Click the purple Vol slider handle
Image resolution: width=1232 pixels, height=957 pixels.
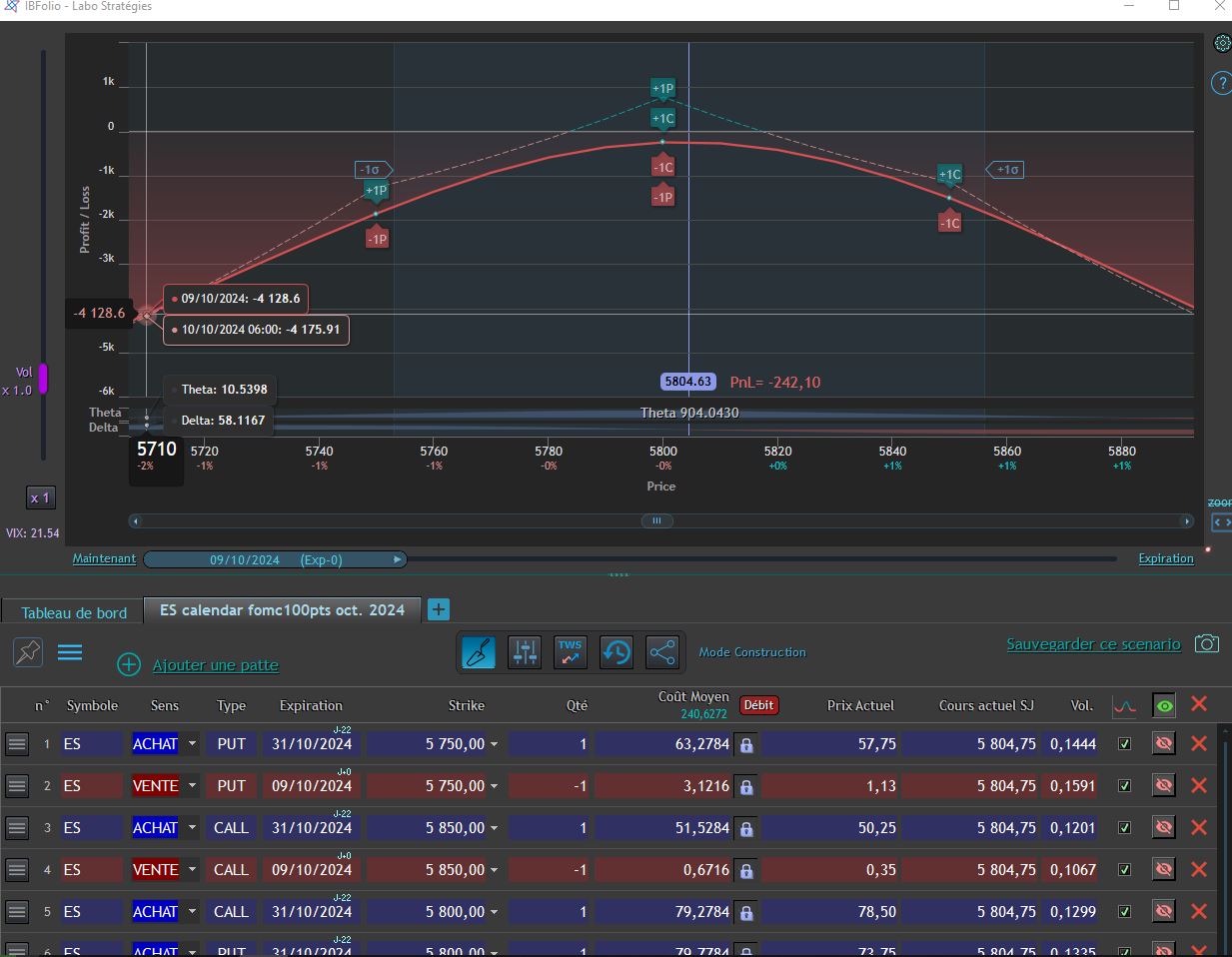click(43, 379)
